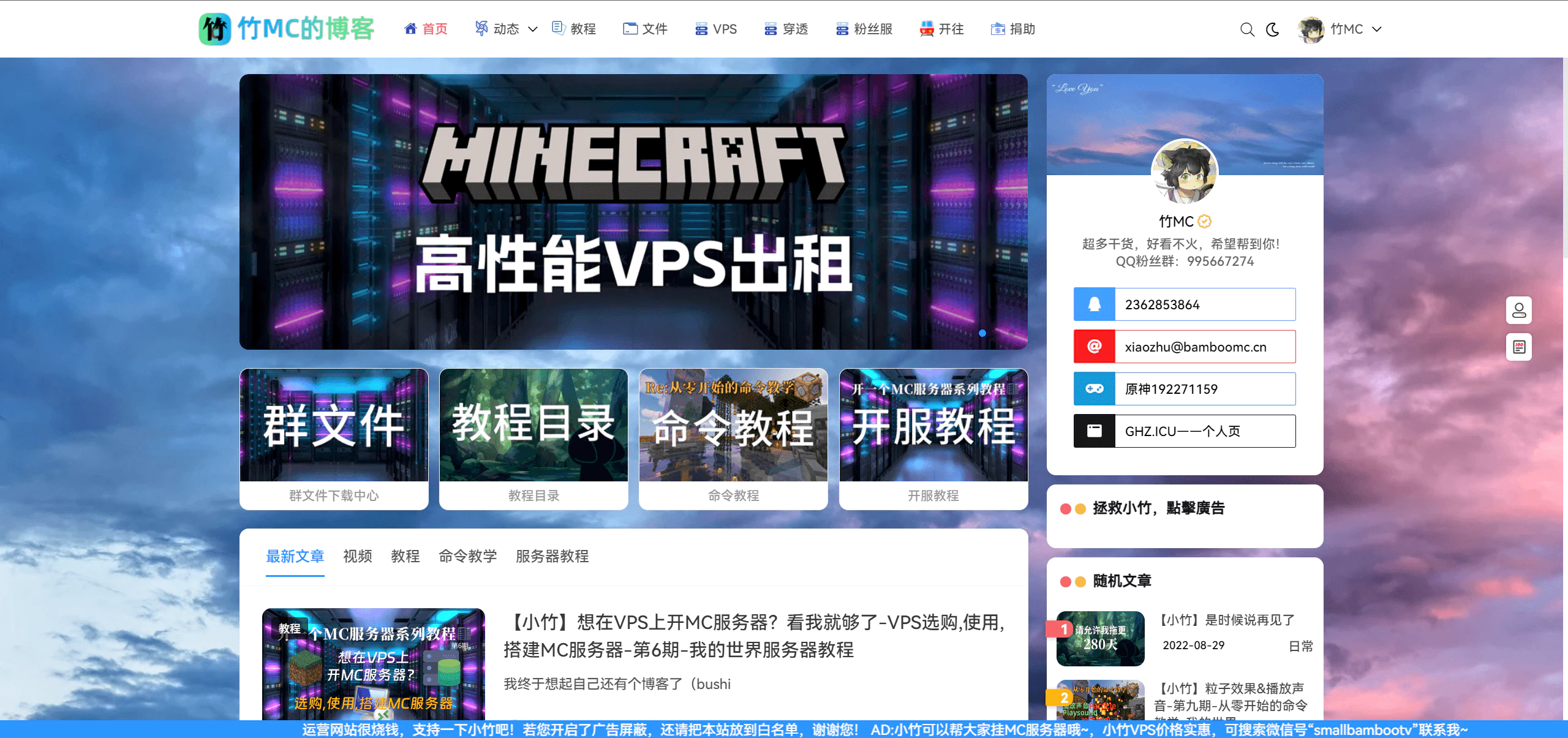
Task: Toggle dark mode moon icon
Action: (1273, 29)
